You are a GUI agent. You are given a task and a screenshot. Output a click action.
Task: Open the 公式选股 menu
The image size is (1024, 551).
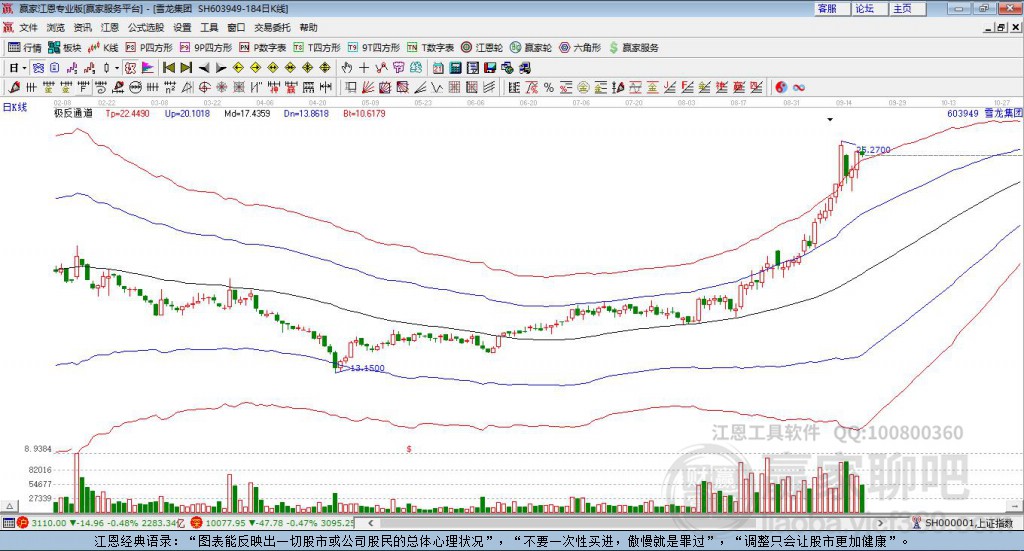click(146, 27)
